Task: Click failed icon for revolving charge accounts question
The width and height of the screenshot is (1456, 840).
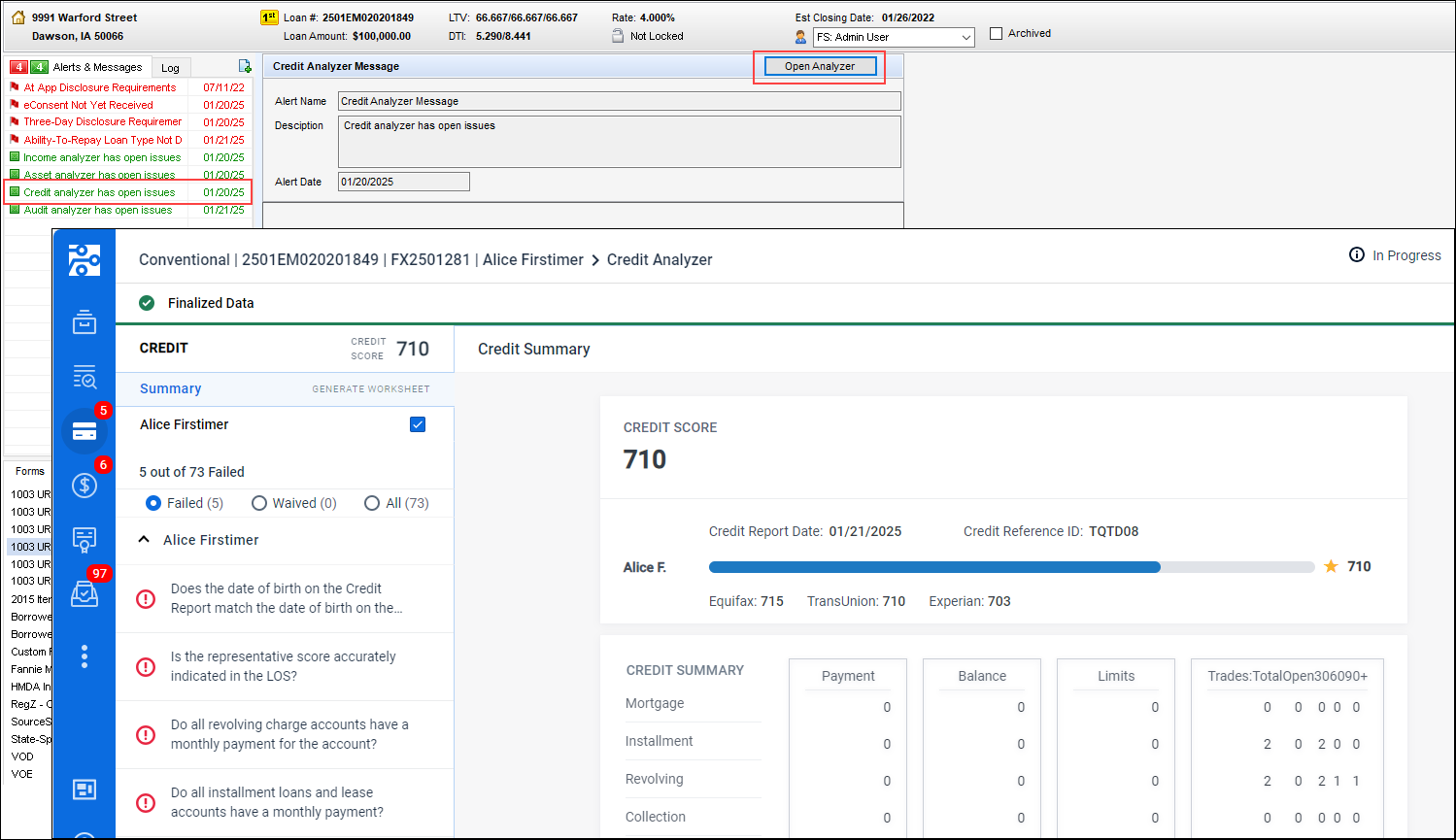Action: point(146,734)
